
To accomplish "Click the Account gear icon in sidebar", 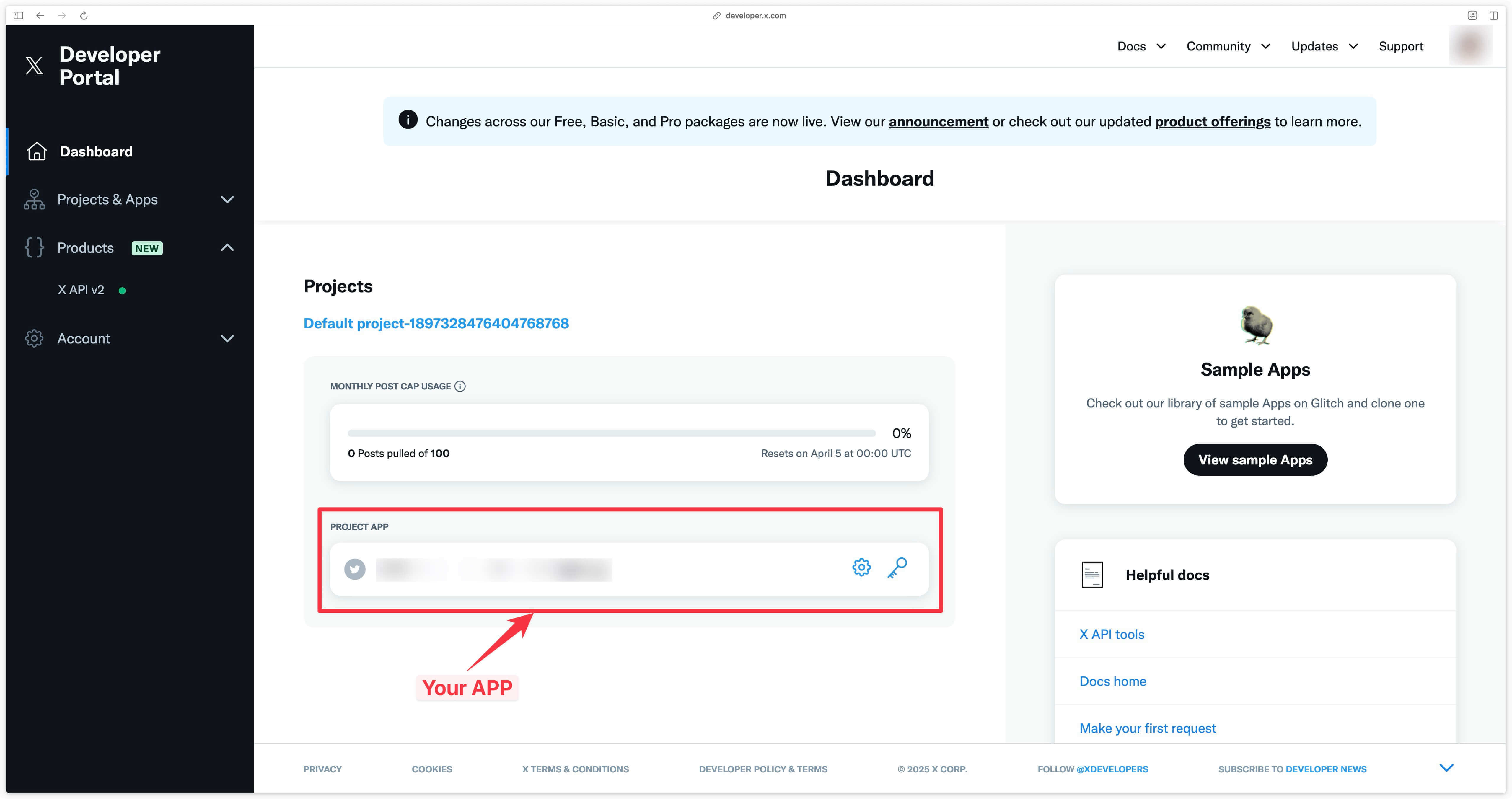I will tap(34, 339).
